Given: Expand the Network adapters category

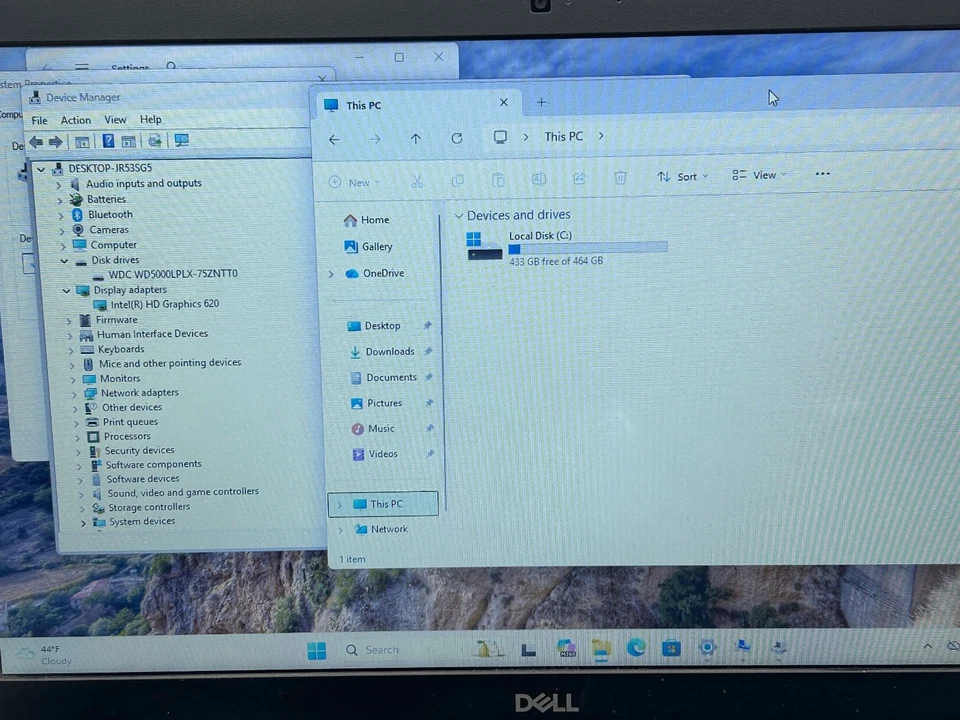Looking at the screenshot, I should click(74, 394).
